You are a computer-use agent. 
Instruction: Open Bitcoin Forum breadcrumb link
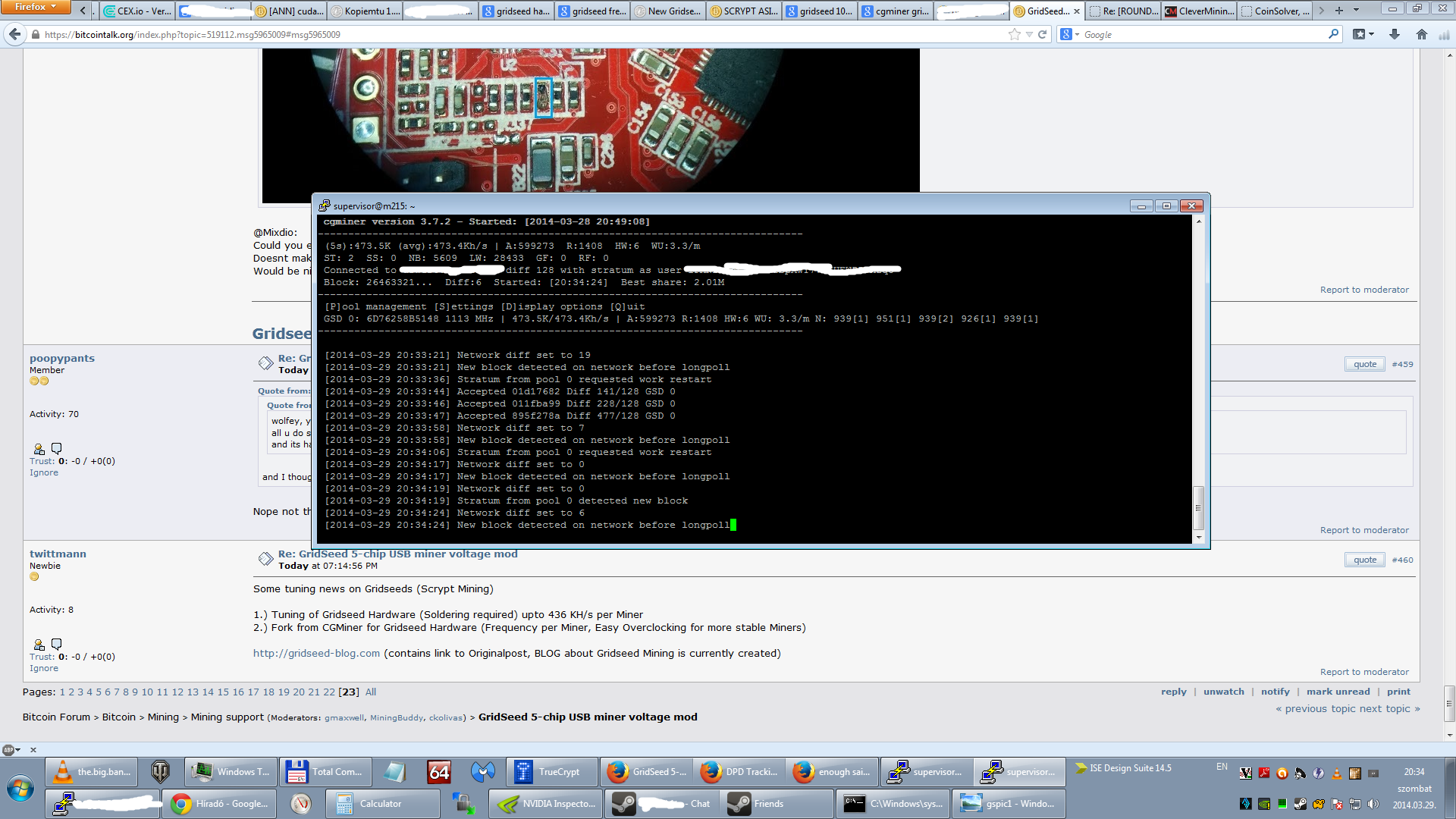[x=56, y=717]
